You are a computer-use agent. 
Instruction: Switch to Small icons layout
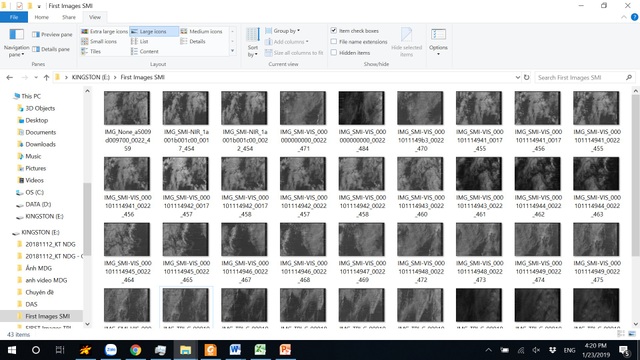click(x=99, y=42)
